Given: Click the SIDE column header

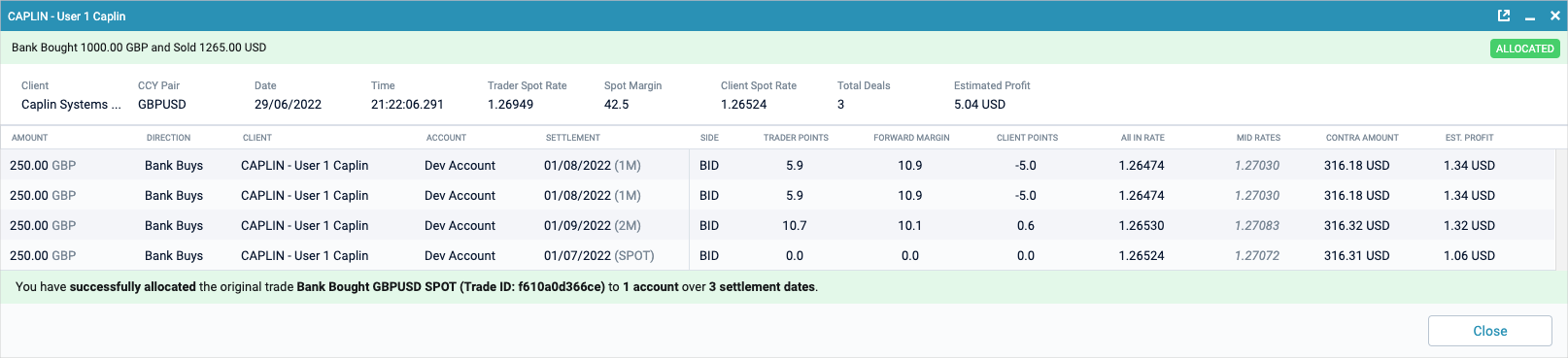Looking at the screenshot, I should 709,138.
